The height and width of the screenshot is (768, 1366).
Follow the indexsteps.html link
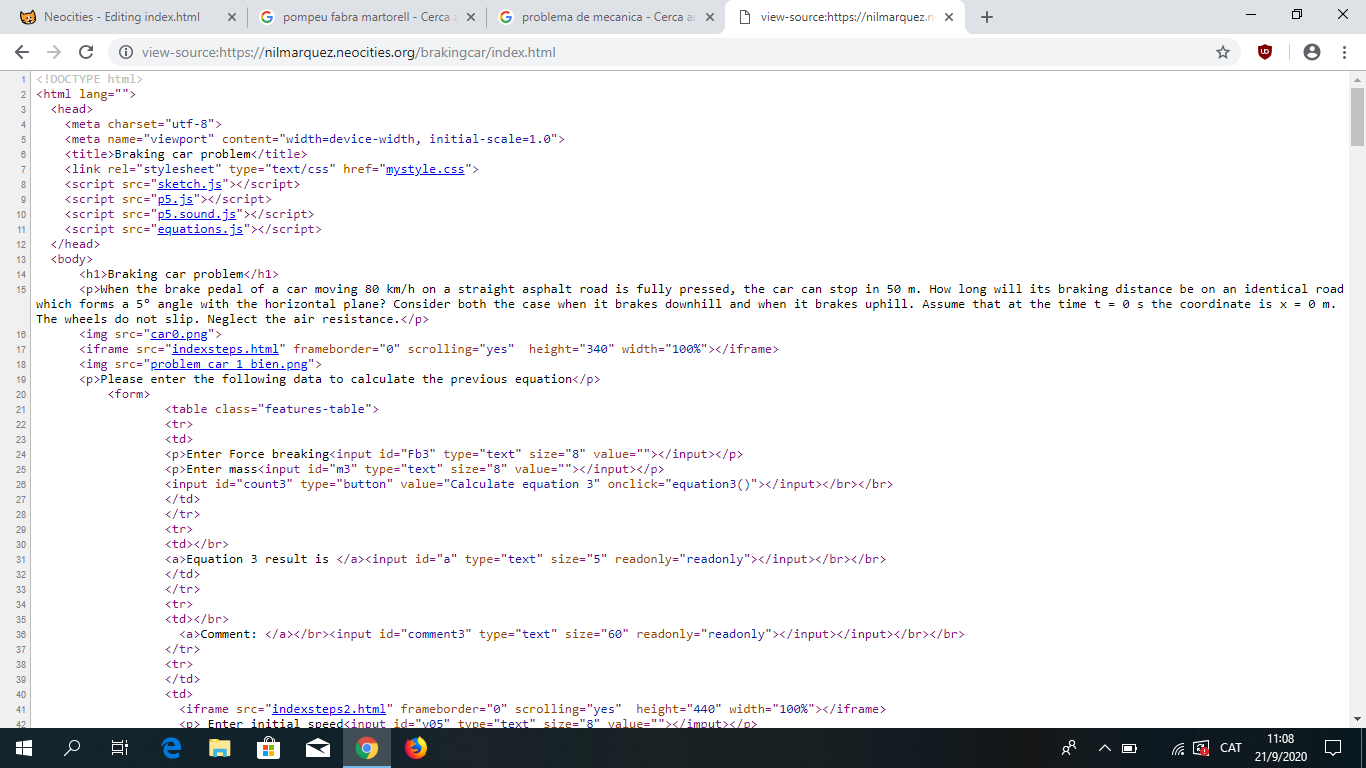click(225, 349)
